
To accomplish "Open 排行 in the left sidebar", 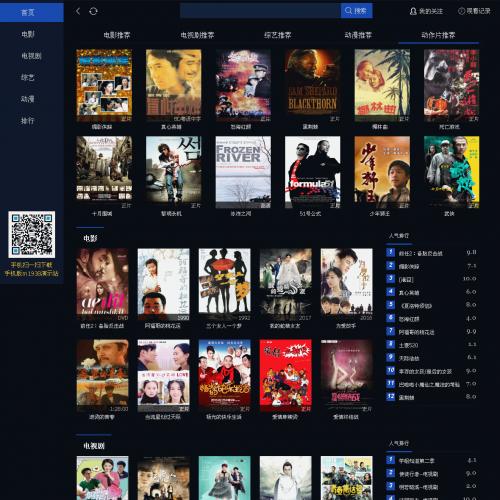I will tap(28, 121).
